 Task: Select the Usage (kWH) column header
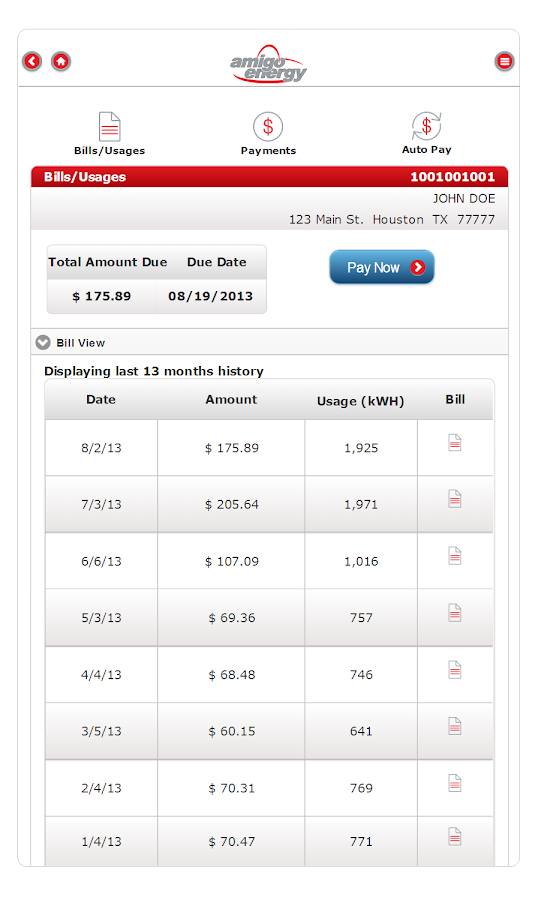(361, 401)
